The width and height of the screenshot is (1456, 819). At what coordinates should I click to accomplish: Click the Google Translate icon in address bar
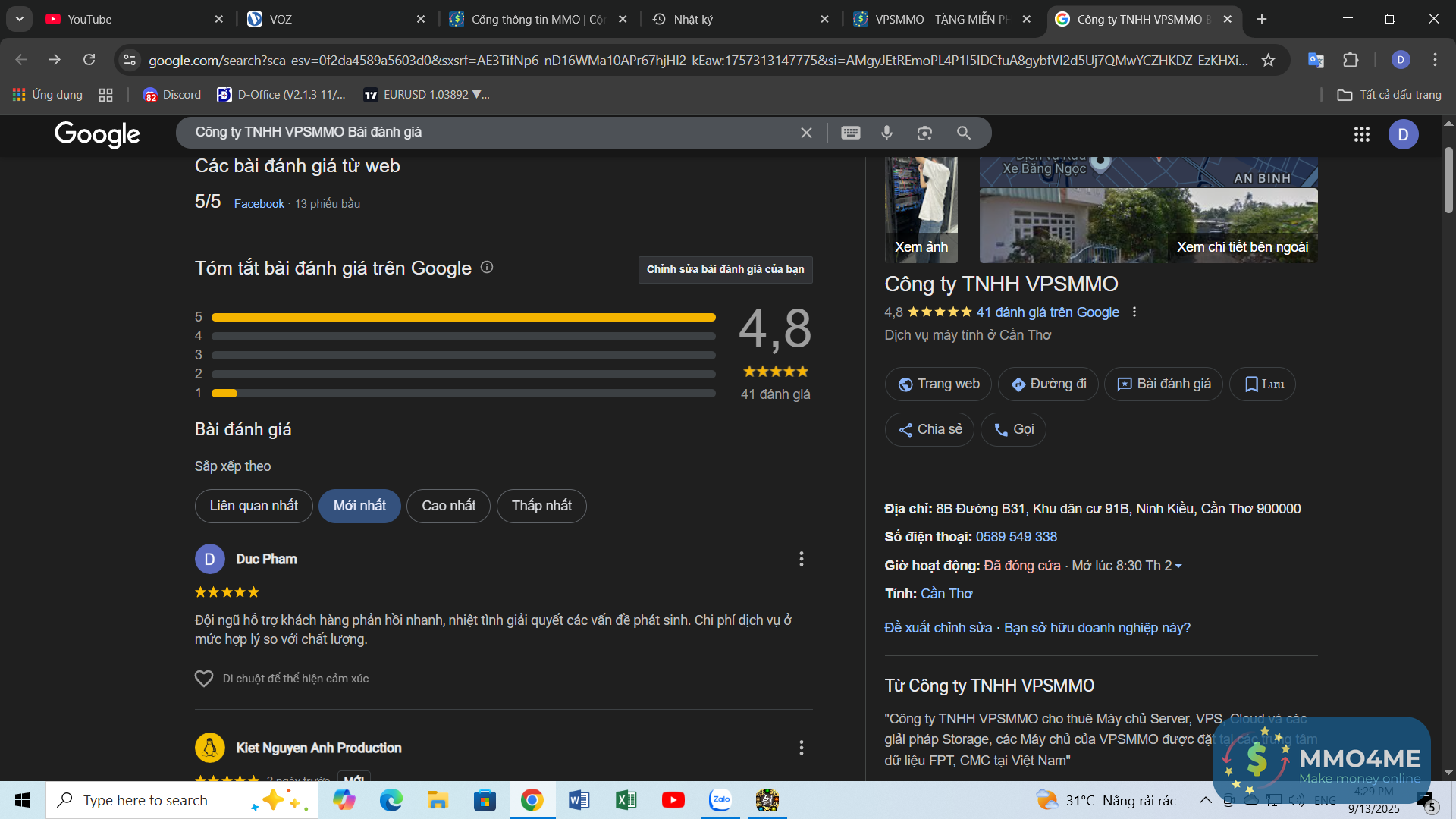coord(1316,60)
